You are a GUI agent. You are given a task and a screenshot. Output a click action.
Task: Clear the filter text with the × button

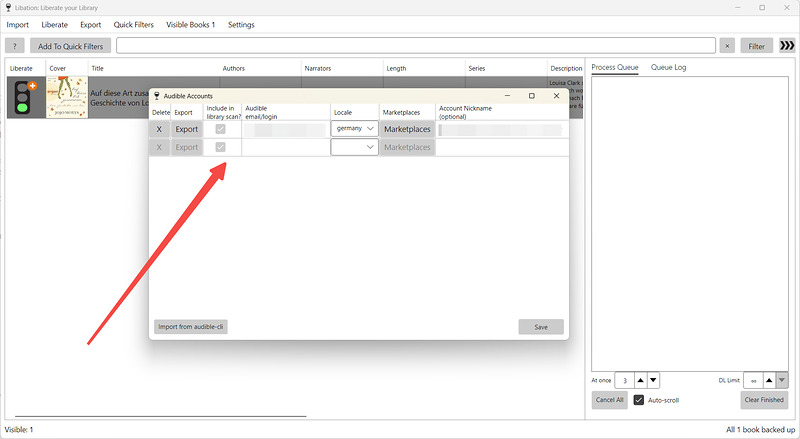pyautogui.click(x=727, y=46)
